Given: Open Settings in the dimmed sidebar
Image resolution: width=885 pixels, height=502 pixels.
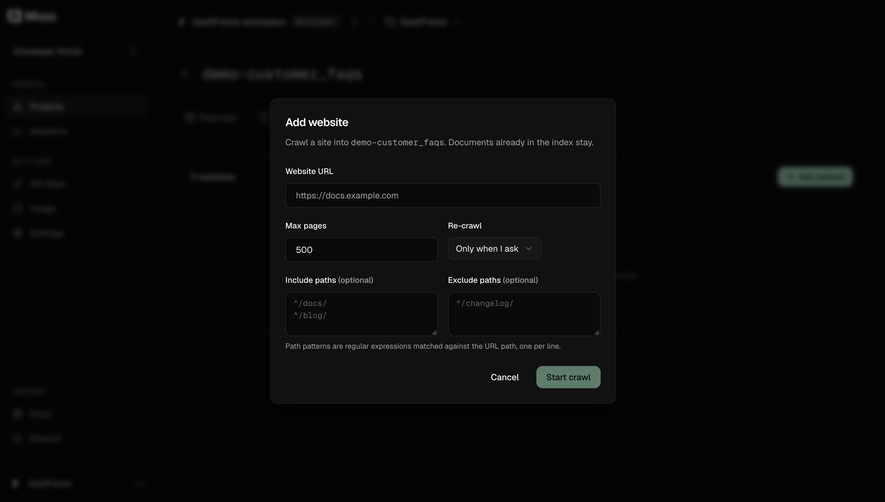Looking at the screenshot, I should coord(75,233).
